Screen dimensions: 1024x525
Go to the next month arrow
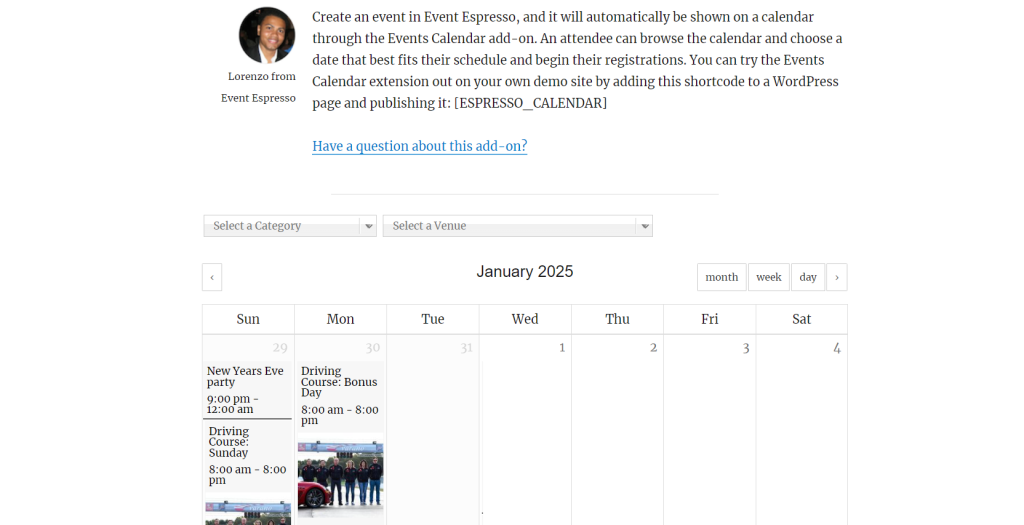(836, 277)
